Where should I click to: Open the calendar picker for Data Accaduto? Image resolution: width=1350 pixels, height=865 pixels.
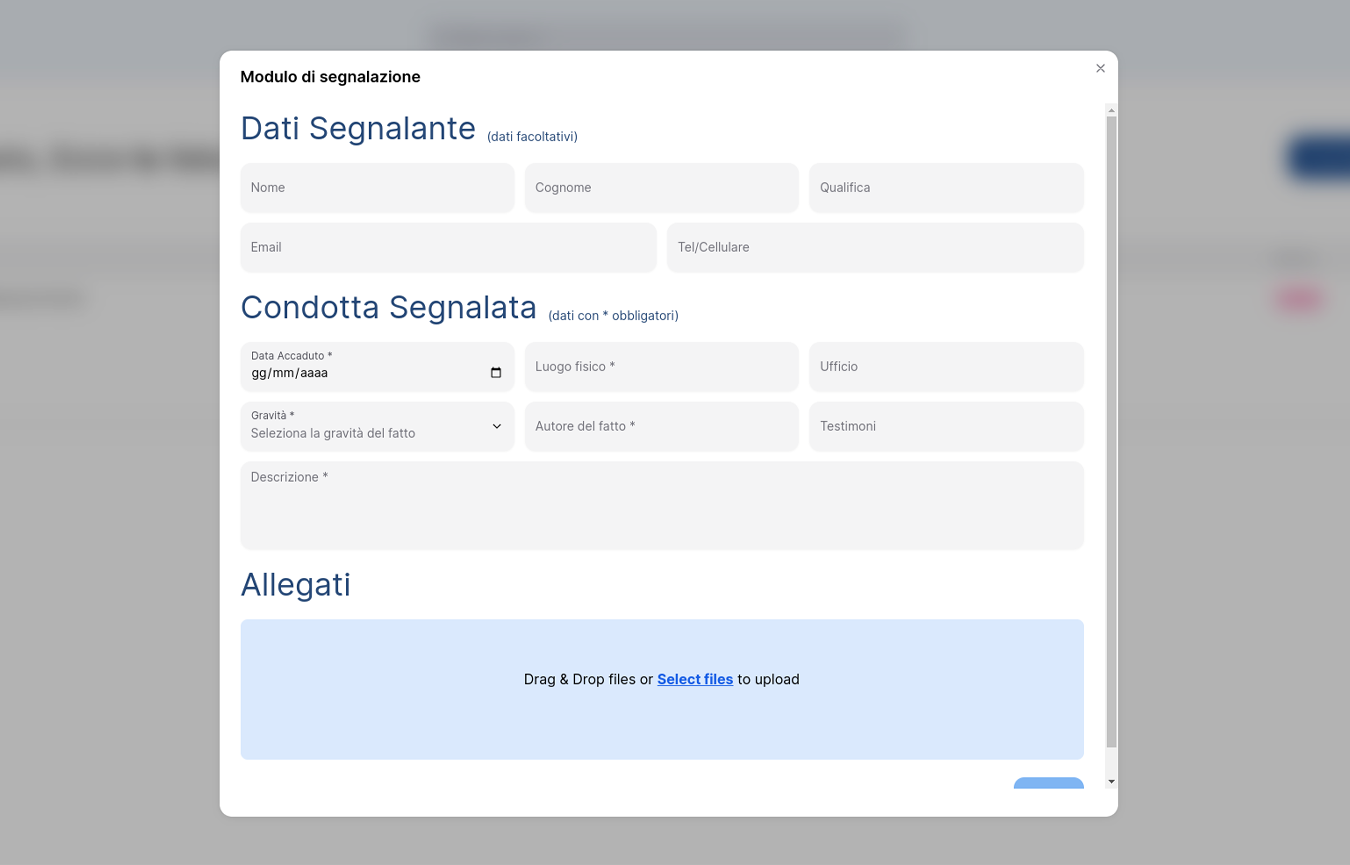click(x=496, y=373)
